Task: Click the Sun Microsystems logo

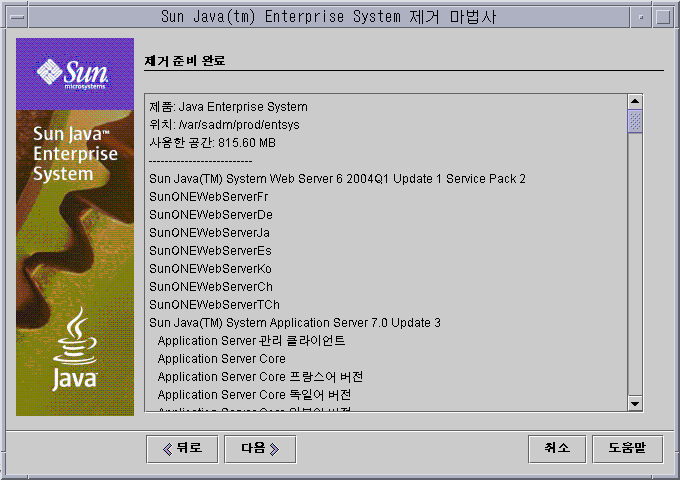Action: [72, 74]
